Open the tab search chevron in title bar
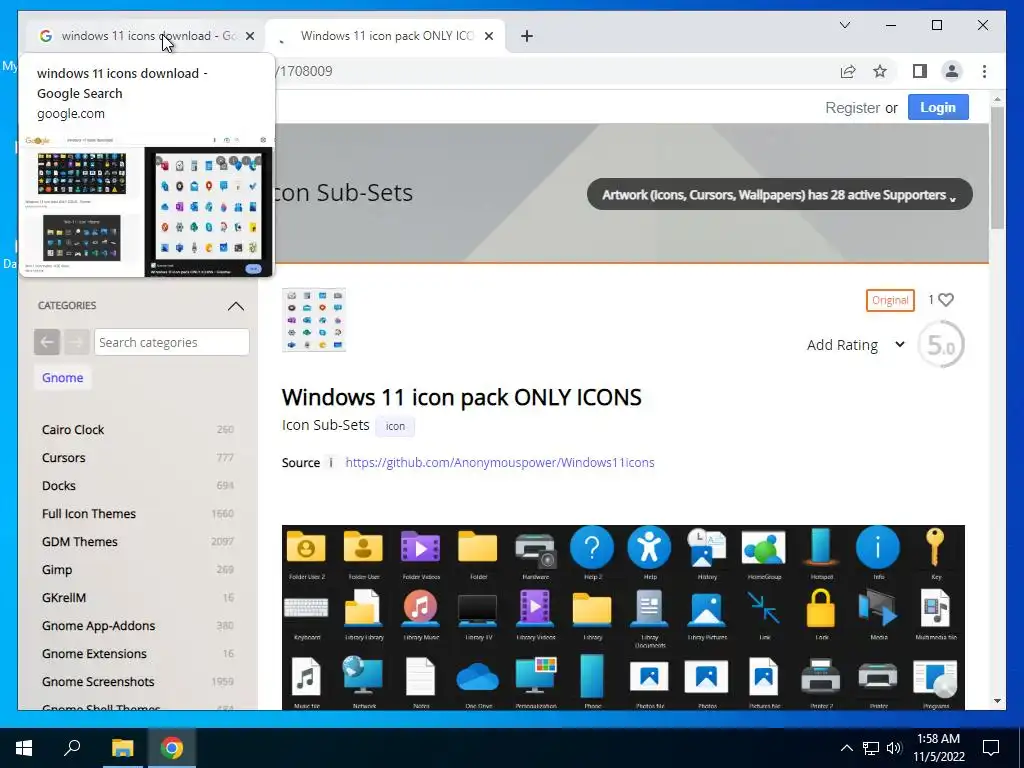 (x=844, y=25)
